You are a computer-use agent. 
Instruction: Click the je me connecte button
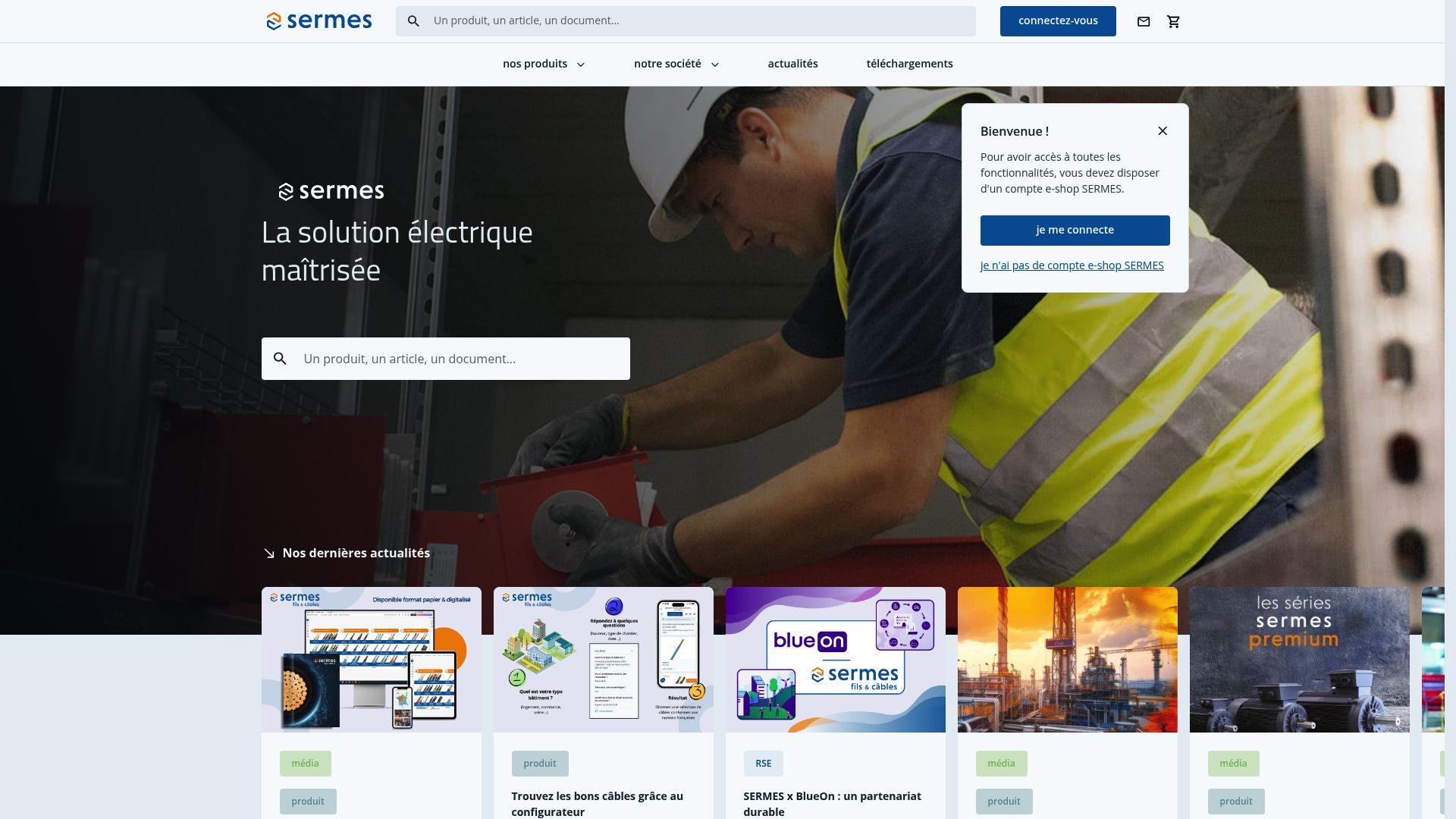[x=1075, y=231]
